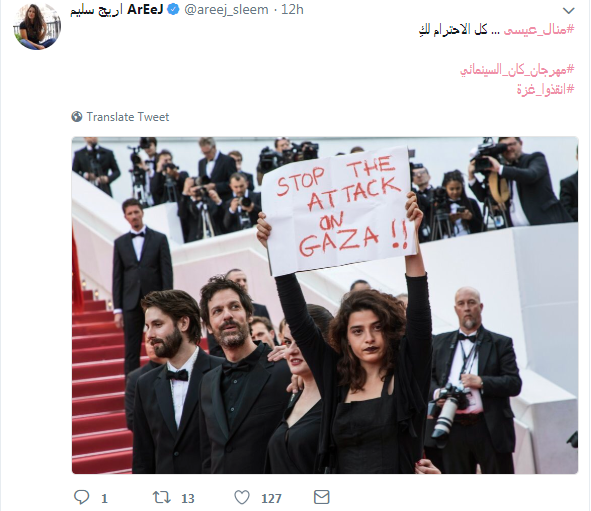Click the blue verified badge

point(173,10)
